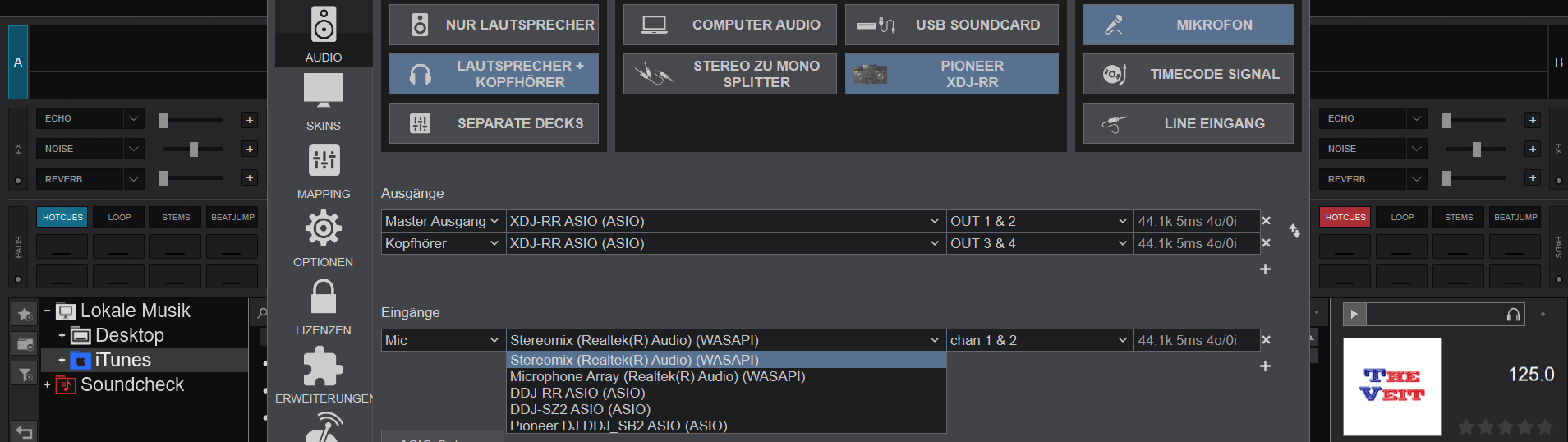Open the OPTIONEN gear section
This screenshot has height=442, width=1568.
[324, 238]
